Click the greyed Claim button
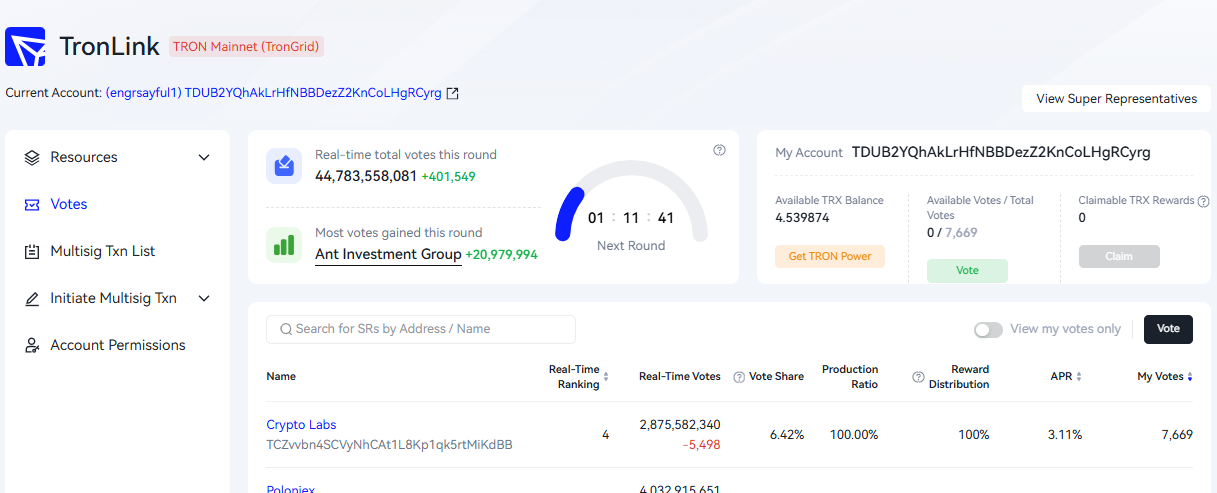The image size is (1217, 493). (x=1119, y=256)
